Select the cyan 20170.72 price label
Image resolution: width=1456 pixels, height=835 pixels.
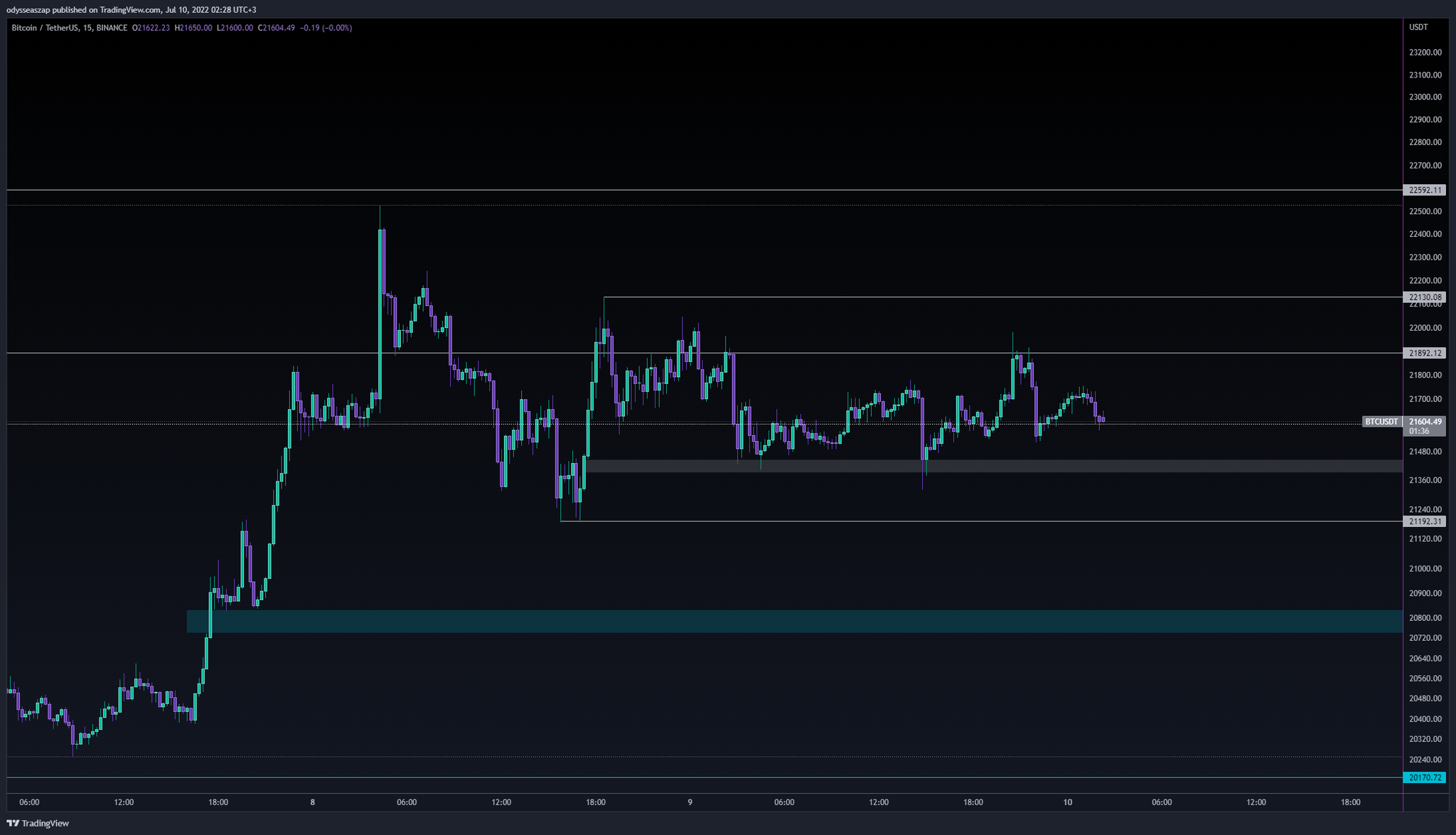[1425, 778]
